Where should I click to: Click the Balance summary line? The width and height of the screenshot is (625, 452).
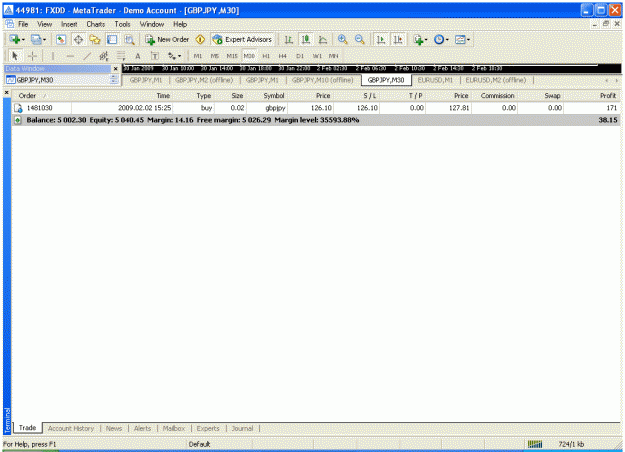(316, 120)
